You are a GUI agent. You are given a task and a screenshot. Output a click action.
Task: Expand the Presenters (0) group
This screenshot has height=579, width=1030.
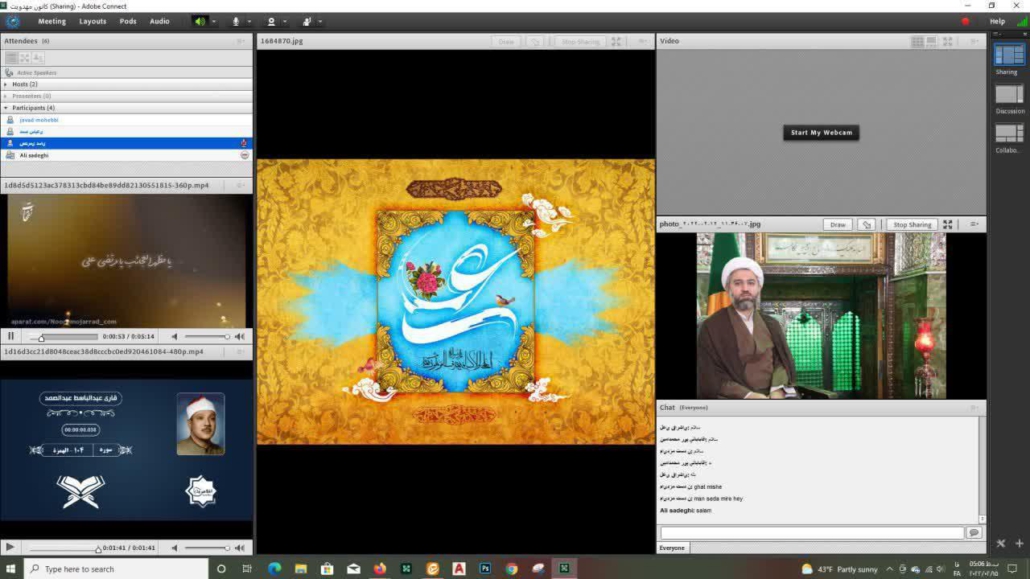click(6, 96)
